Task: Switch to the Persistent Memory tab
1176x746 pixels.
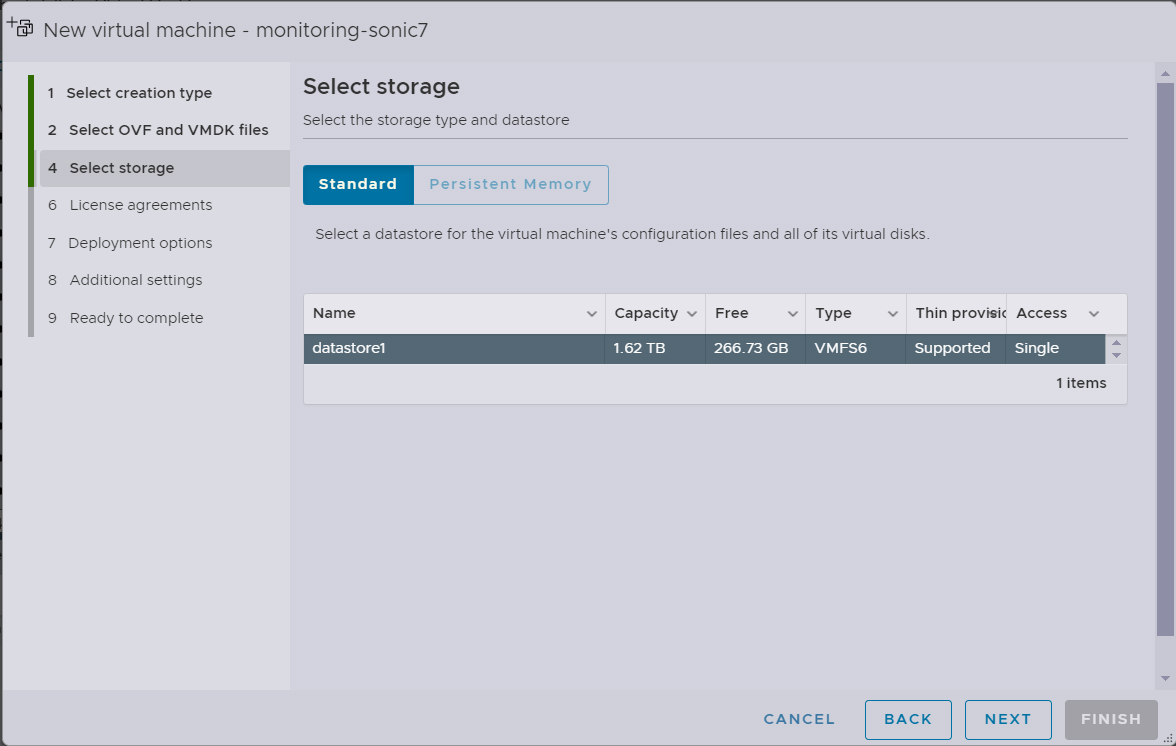Action: (510, 185)
